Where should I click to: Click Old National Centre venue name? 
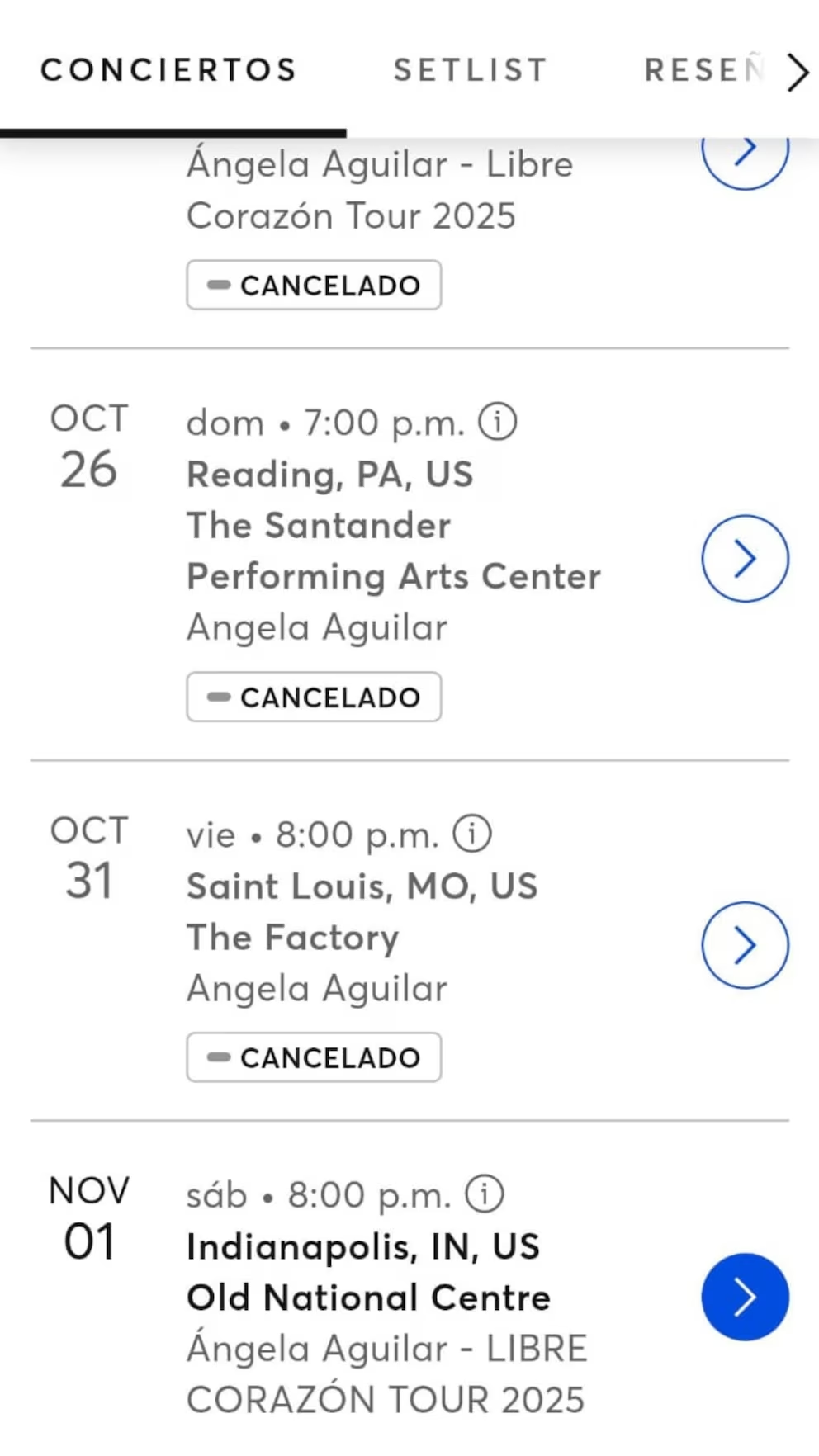(x=368, y=1298)
